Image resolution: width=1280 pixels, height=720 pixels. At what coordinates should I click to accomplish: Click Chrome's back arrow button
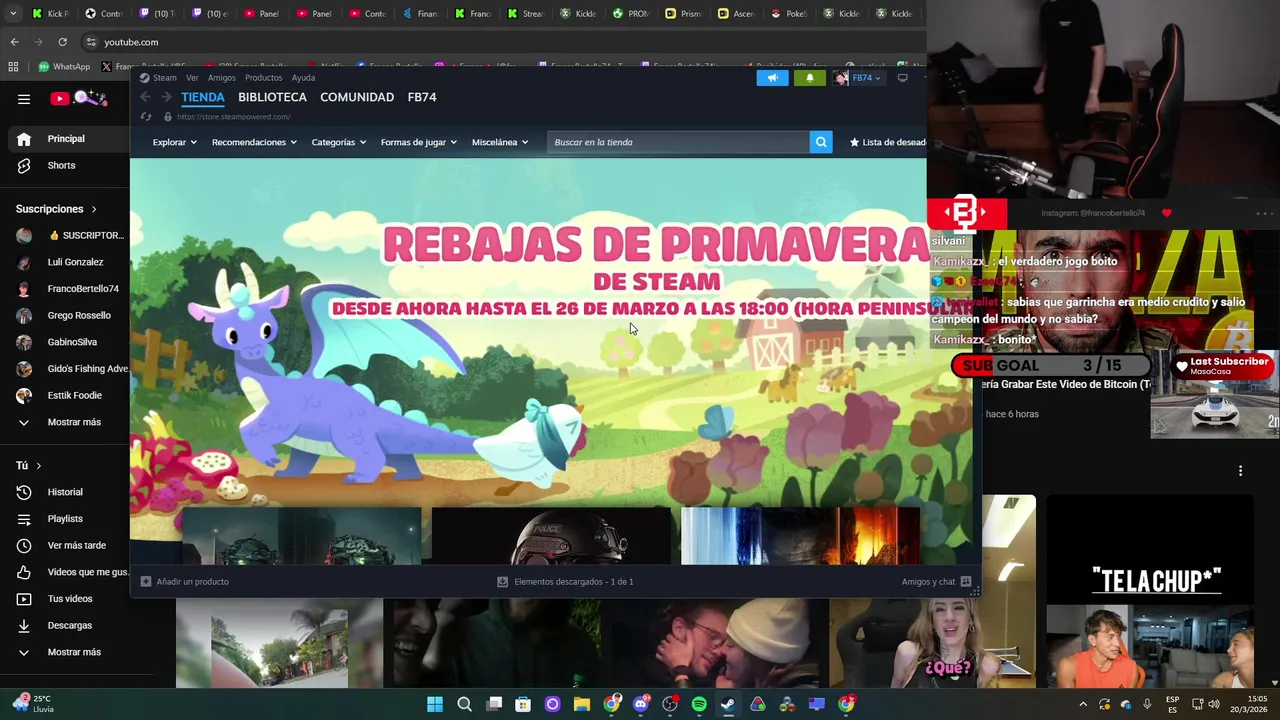tap(14, 42)
